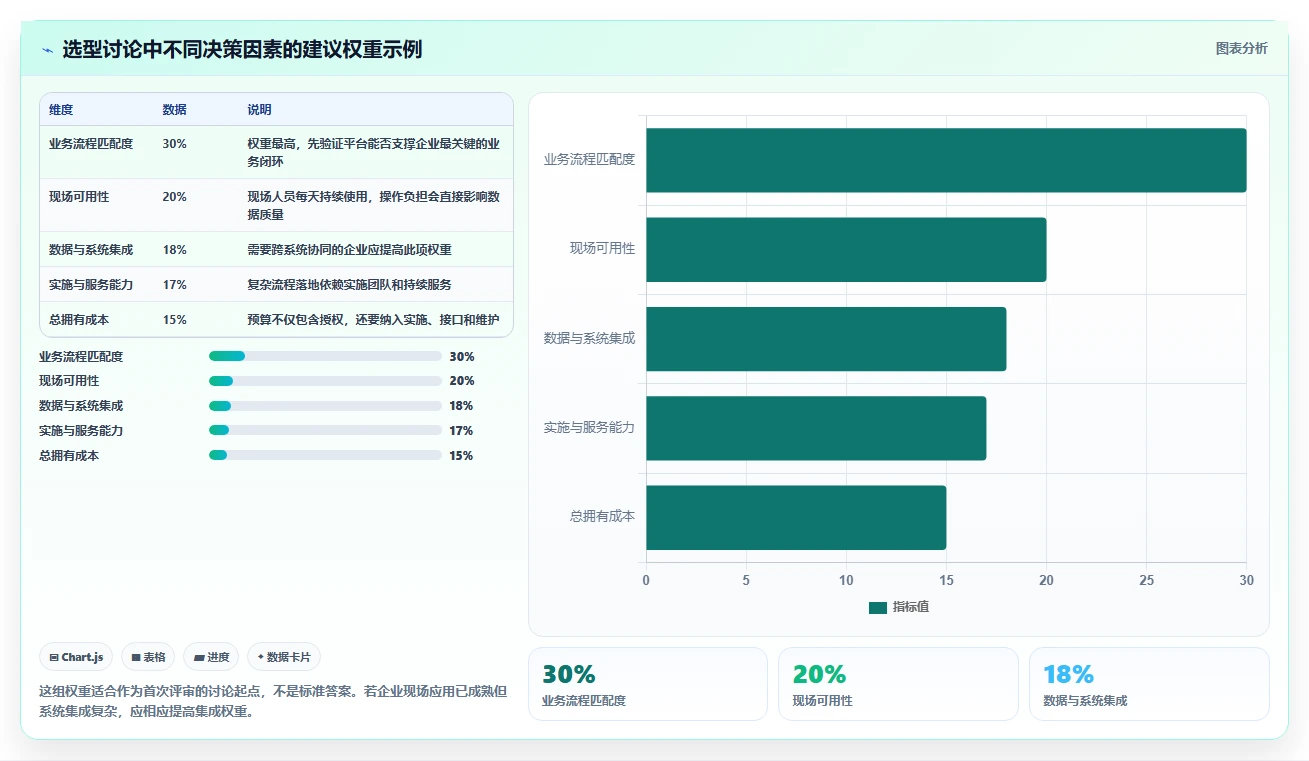
Task: Click the 现场可用性 progress bar
Action: [325, 381]
